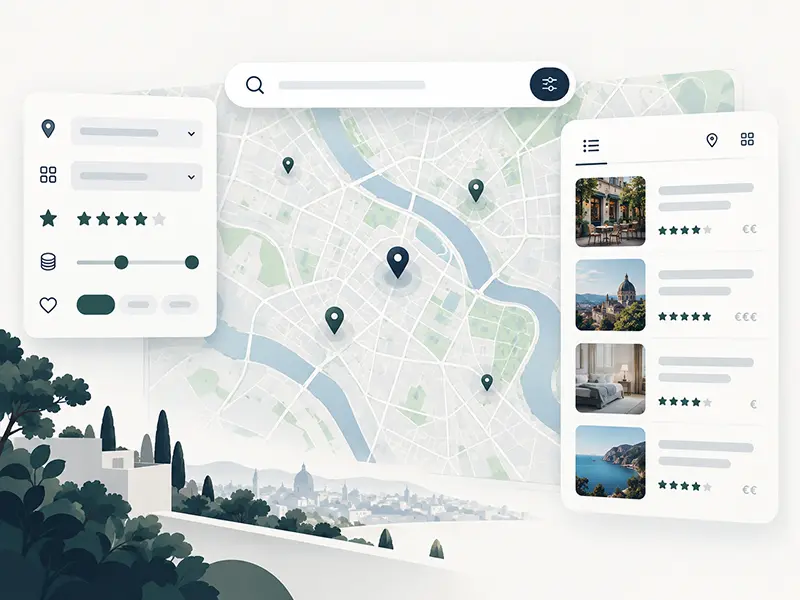
Task: Click the title bar of the bedroom listing
Action: pos(706,362)
